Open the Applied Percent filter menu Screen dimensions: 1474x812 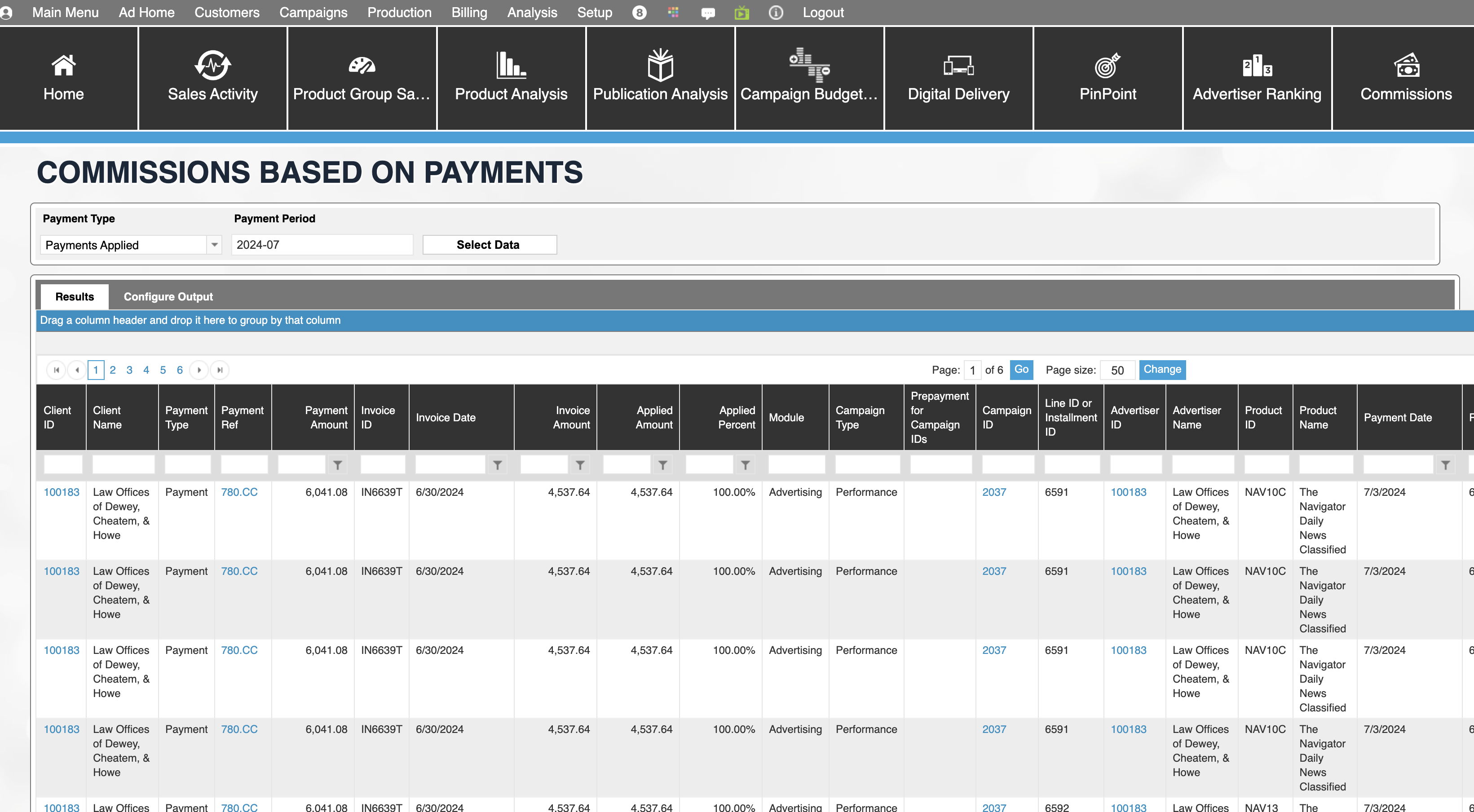coord(745,465)
